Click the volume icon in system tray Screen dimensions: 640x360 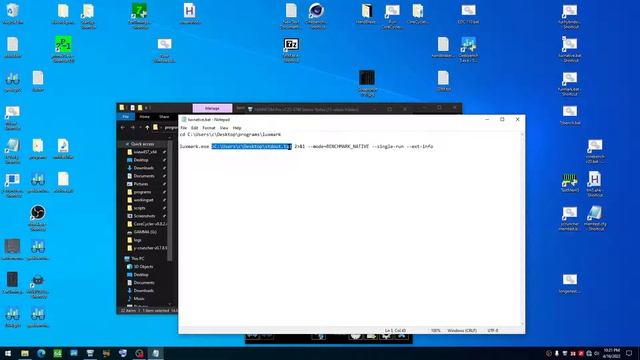[596, 353]
